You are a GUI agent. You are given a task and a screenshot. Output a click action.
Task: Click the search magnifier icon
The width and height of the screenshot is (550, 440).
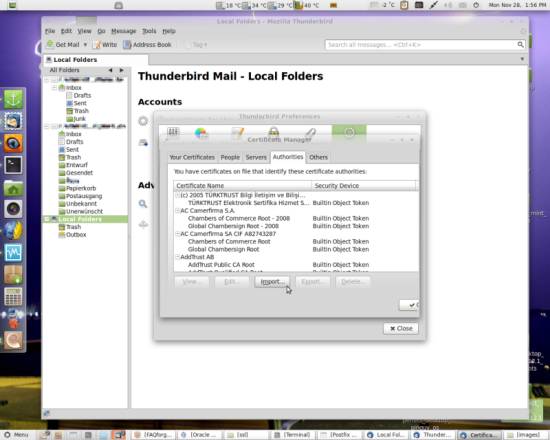point(520,45)
